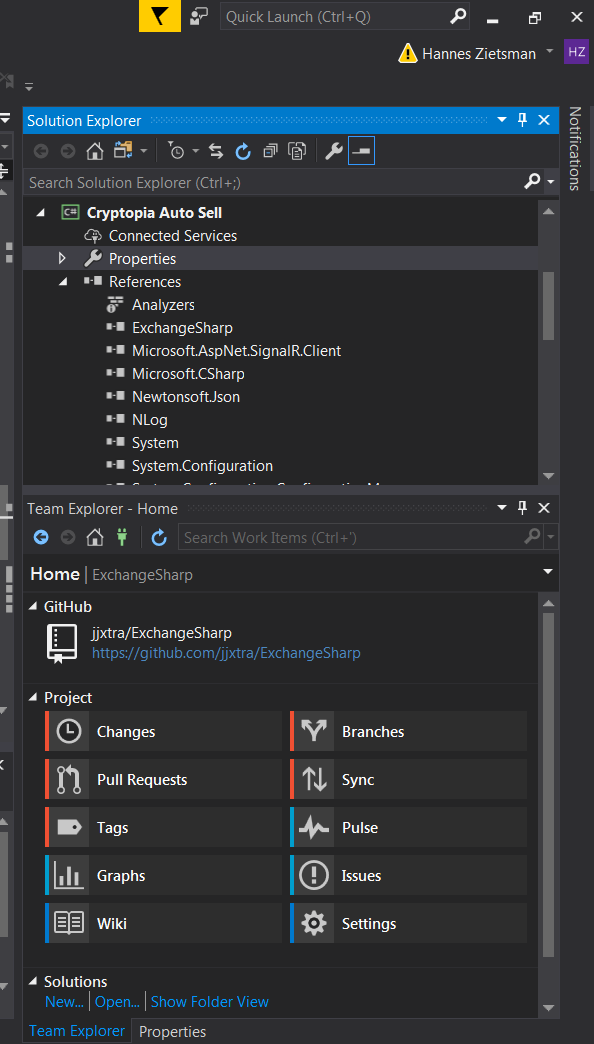Pin the Team Explorer panel
The image size is (594, 1044).
pos(522,508)
